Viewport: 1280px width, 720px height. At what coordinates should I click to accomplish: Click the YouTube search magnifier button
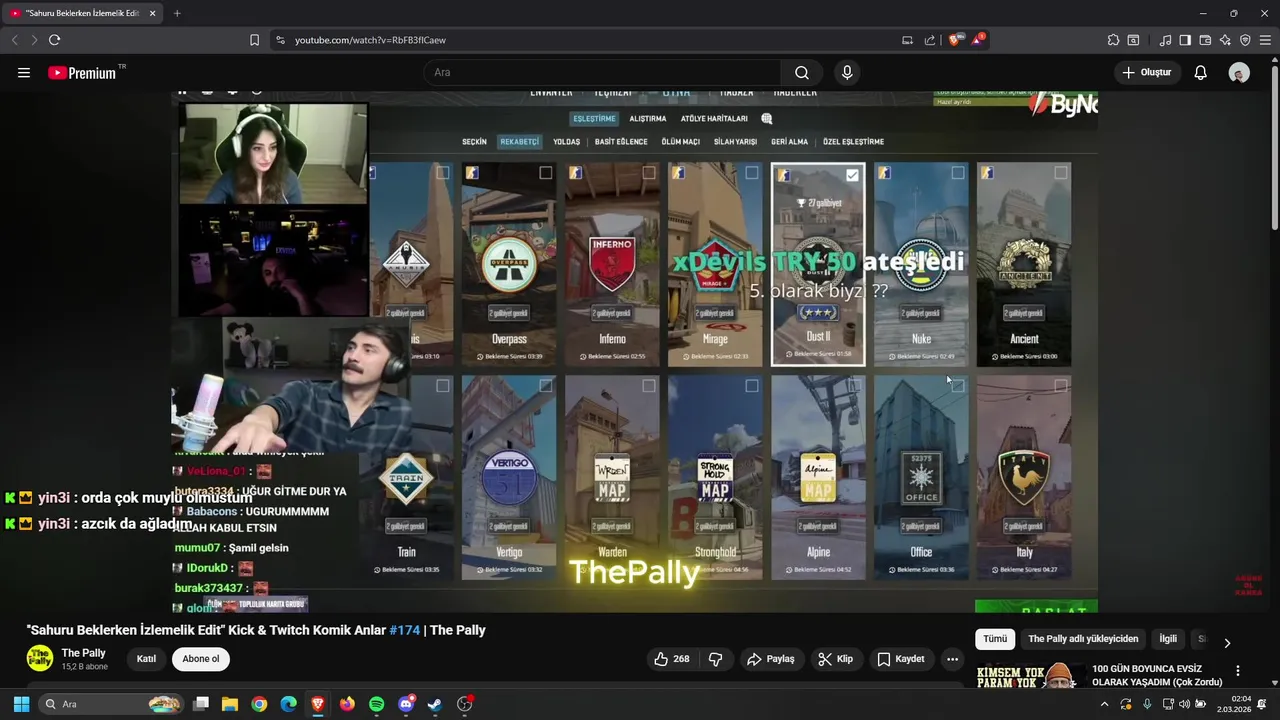click(x=802, y=73)
